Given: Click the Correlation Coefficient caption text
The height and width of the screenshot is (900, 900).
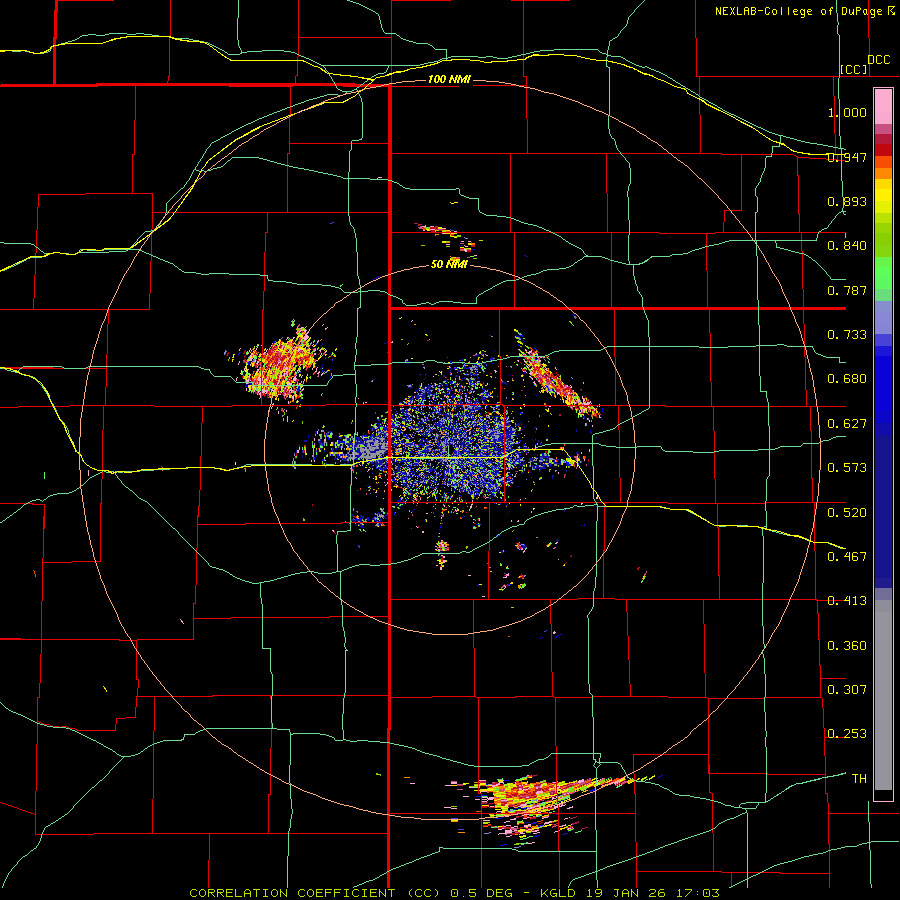Looking at the screenshot, I should (x=455, y=893).
